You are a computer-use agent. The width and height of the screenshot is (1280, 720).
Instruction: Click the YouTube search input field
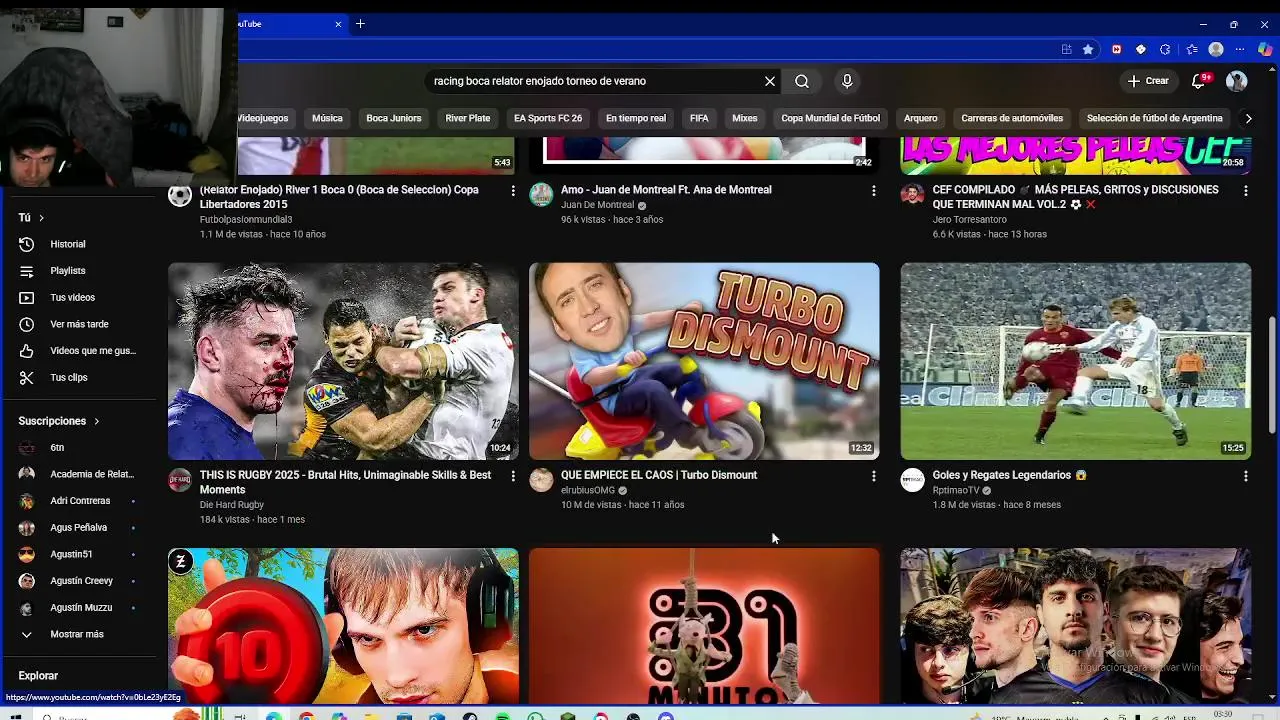coord(595,81)
